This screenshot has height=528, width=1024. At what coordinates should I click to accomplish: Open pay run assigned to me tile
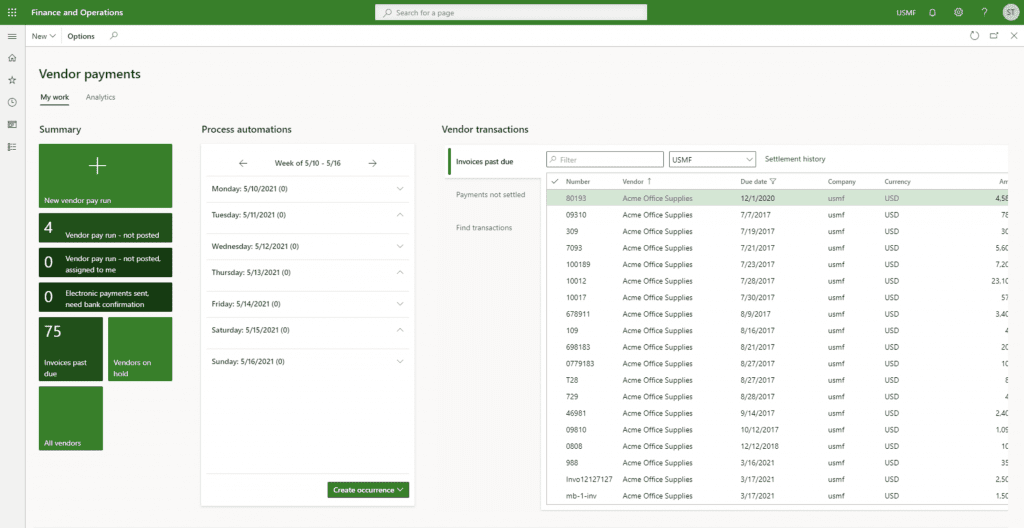pos(106,263)
